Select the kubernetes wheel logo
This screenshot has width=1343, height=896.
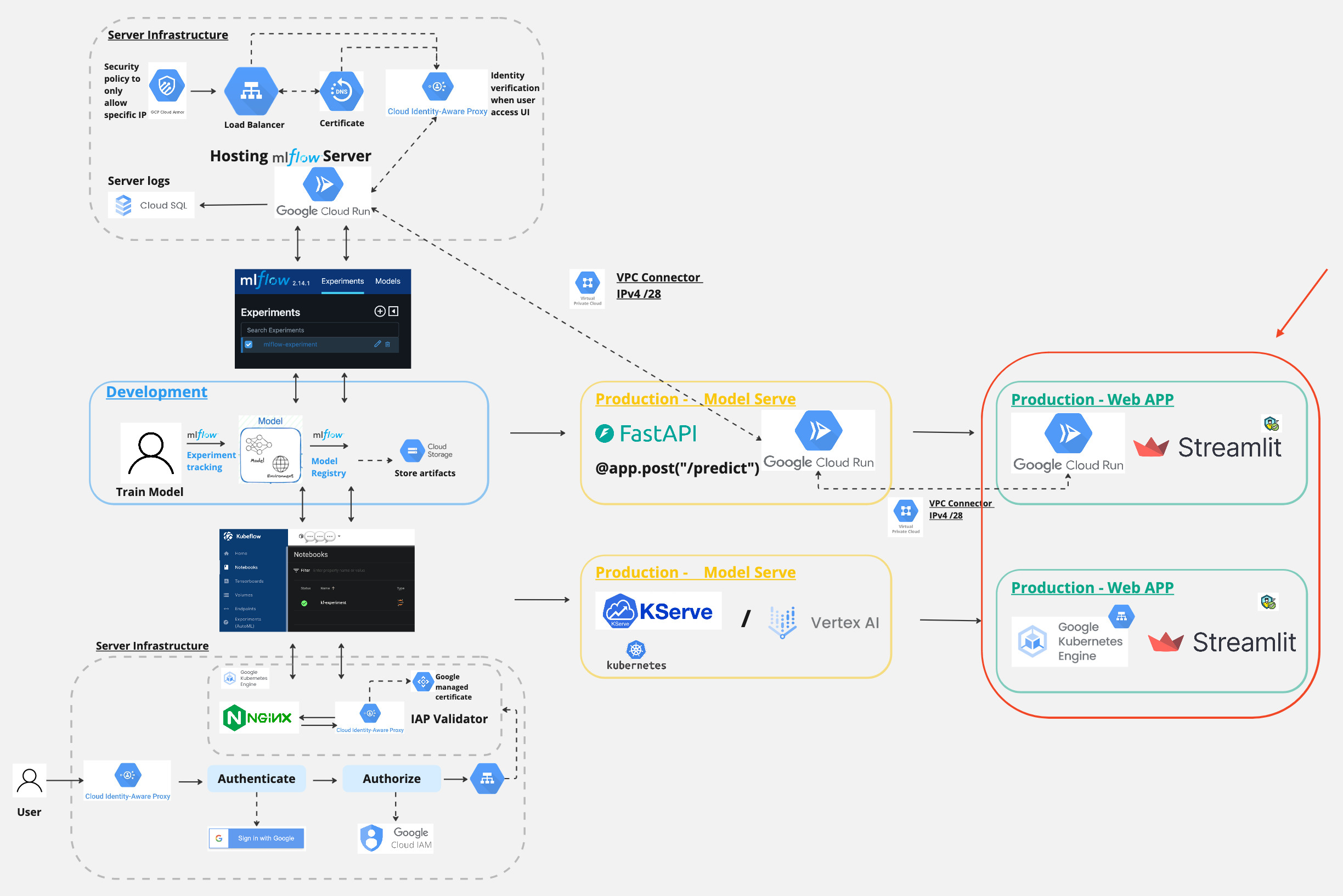636,650
